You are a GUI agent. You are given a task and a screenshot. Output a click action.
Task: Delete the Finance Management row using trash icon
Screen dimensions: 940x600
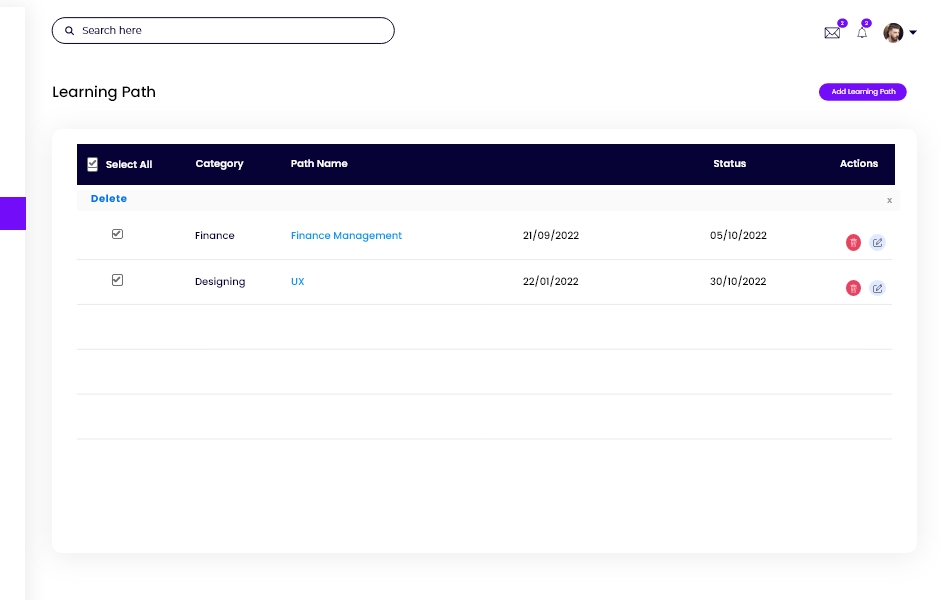tap(853, 242)
